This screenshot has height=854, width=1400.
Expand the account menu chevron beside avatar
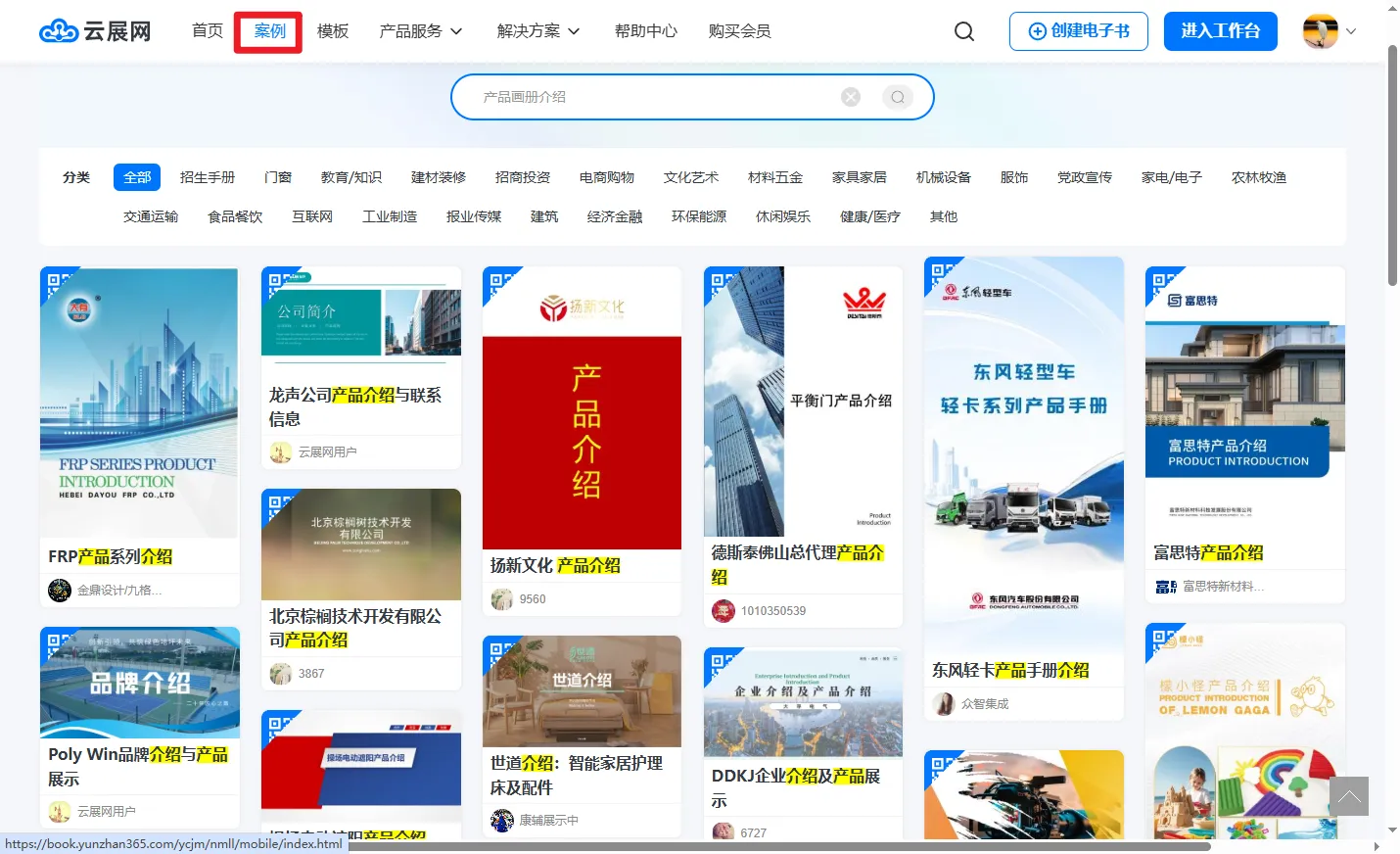pos(1351,31)
